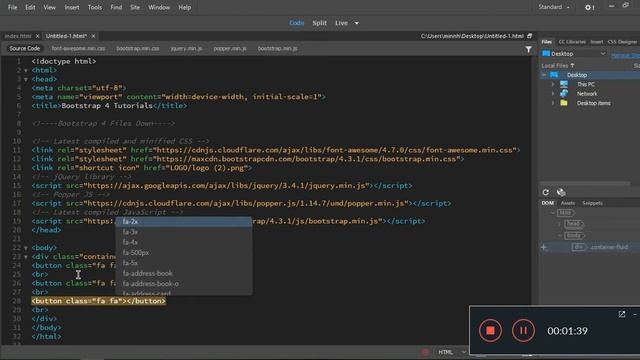Open bootstrap.min.js related file
This screenshot has width=640, height=360.
[278, 48]
